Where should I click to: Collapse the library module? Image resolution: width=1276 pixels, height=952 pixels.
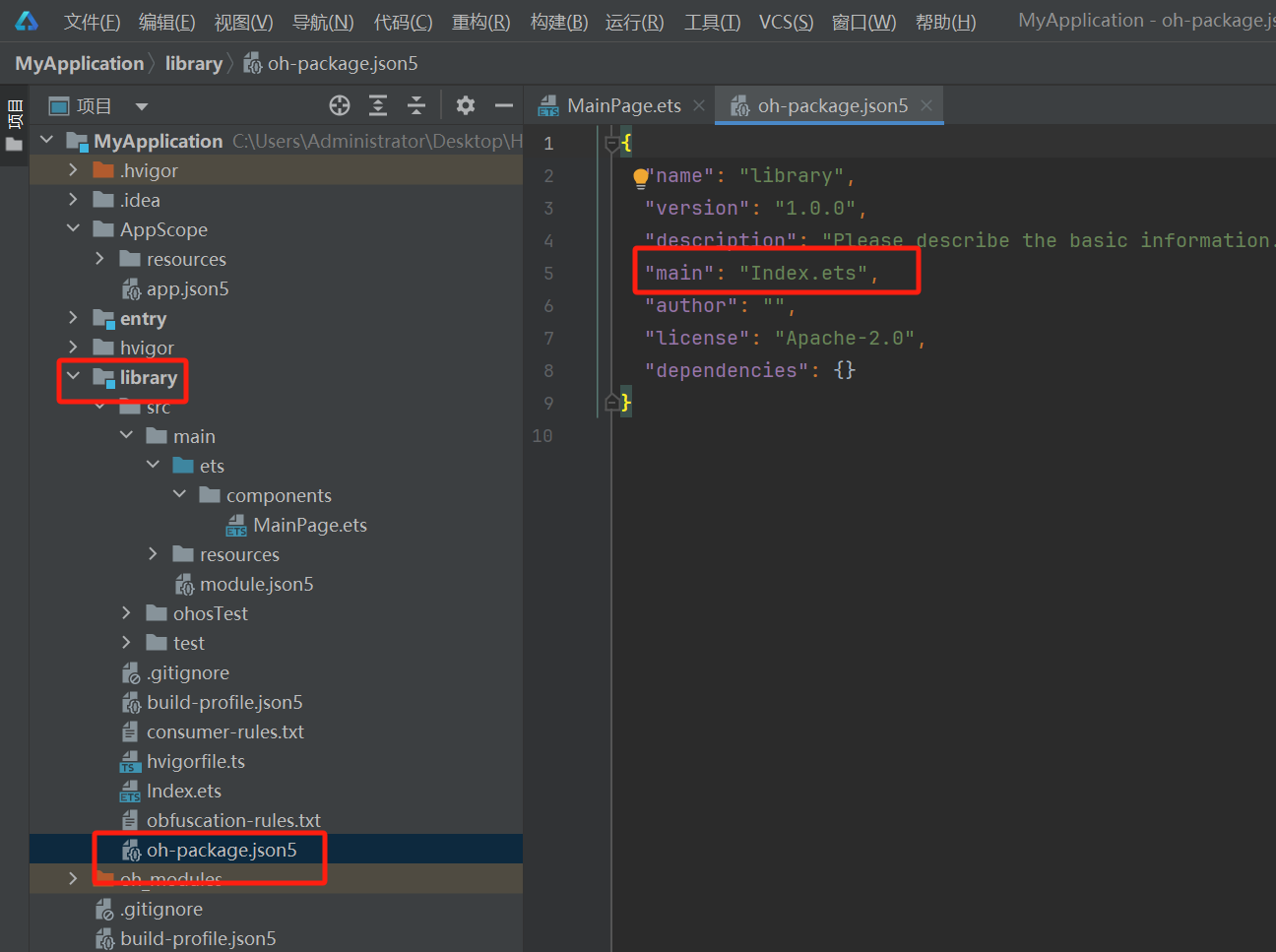73,376
